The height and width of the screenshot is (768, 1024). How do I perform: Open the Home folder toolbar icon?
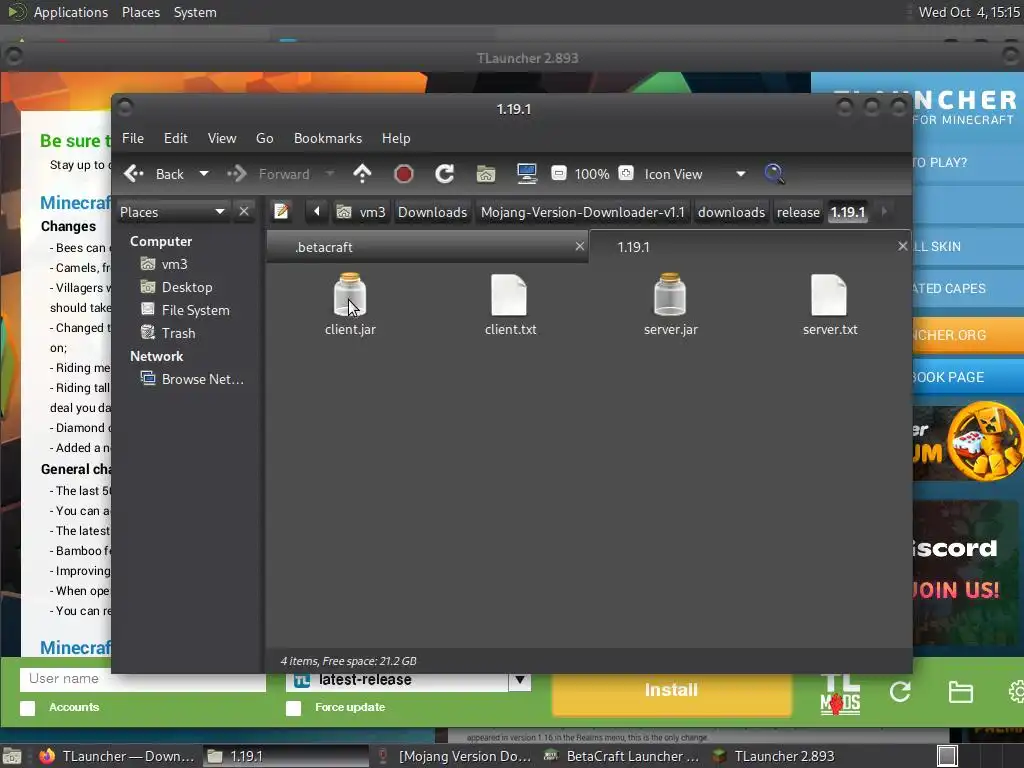[x=486, y=174]
